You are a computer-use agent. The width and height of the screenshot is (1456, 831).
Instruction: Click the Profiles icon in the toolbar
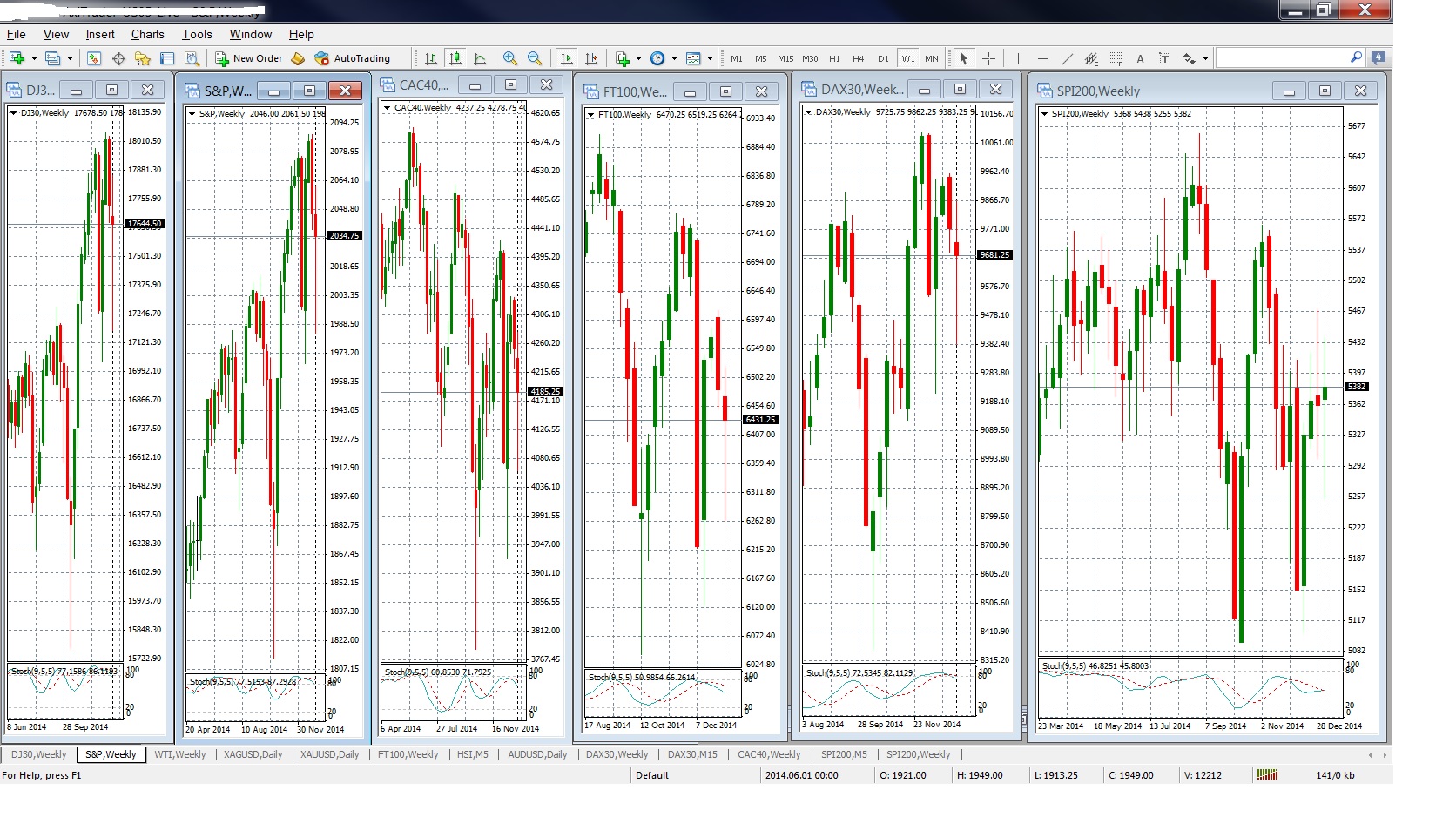click(53, 58)
